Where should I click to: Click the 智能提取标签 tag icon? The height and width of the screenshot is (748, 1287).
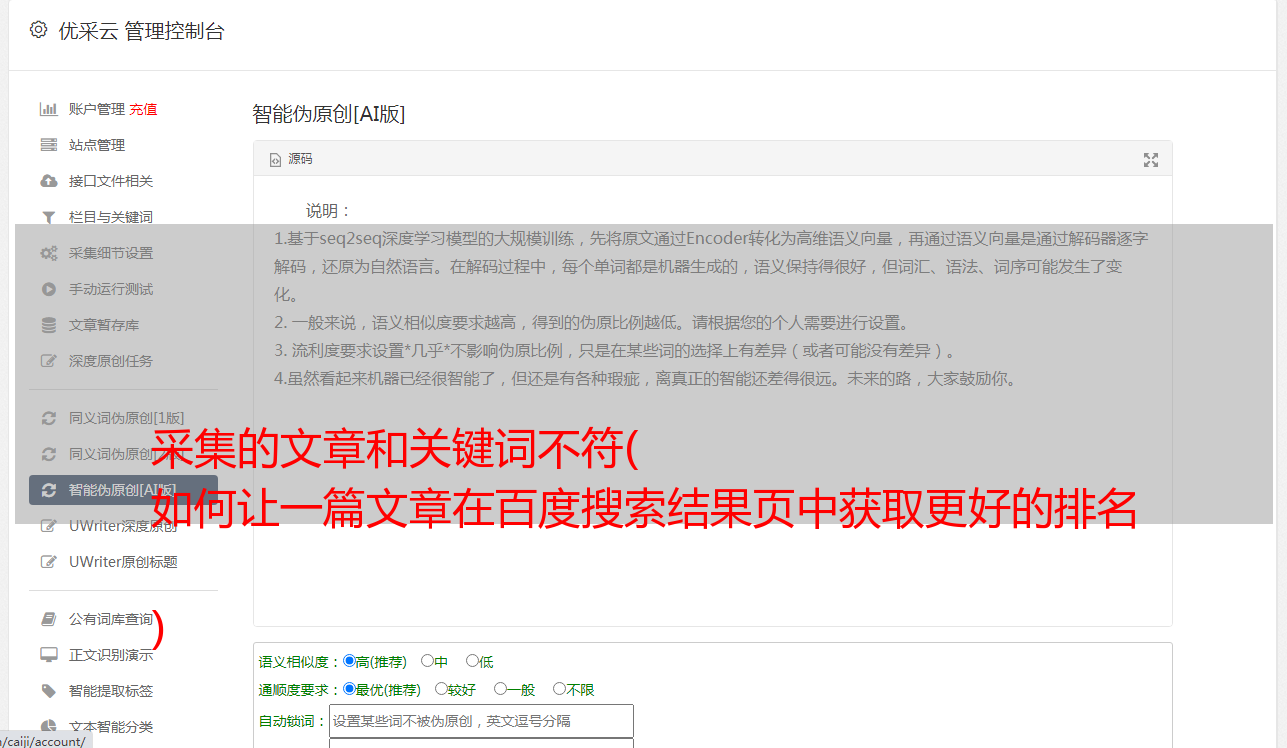48,691
